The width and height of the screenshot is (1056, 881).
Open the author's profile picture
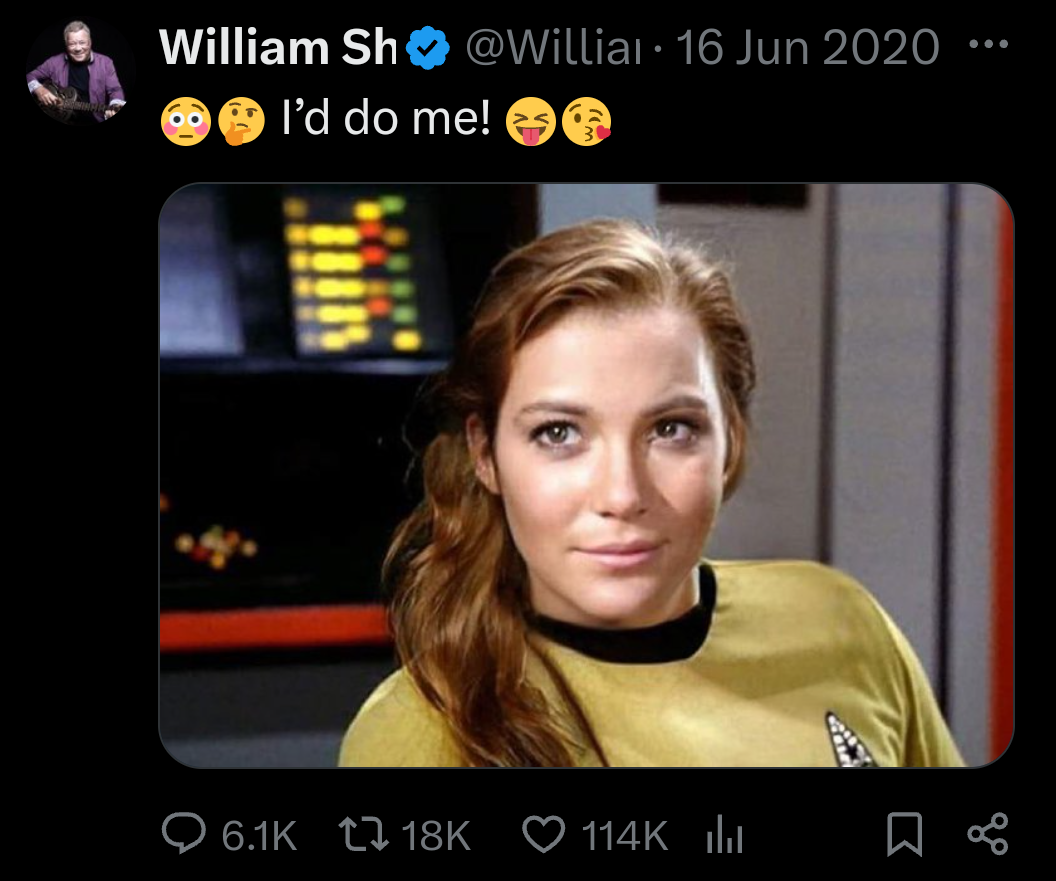76,74
